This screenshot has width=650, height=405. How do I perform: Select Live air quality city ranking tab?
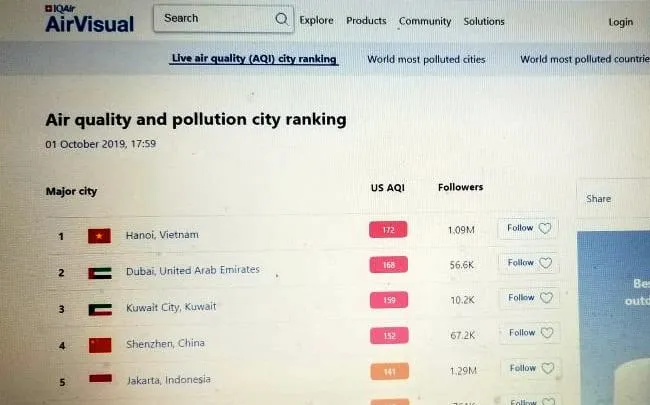[254, 60]
